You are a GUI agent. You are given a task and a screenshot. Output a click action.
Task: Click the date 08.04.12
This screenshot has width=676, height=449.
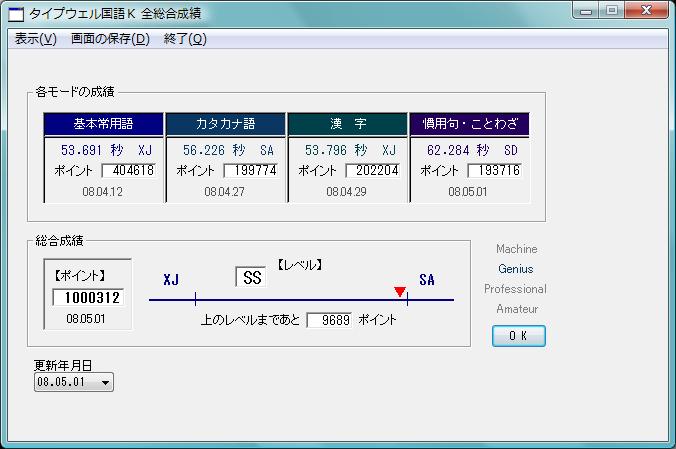pyautogui.click(x=103, y=192)
